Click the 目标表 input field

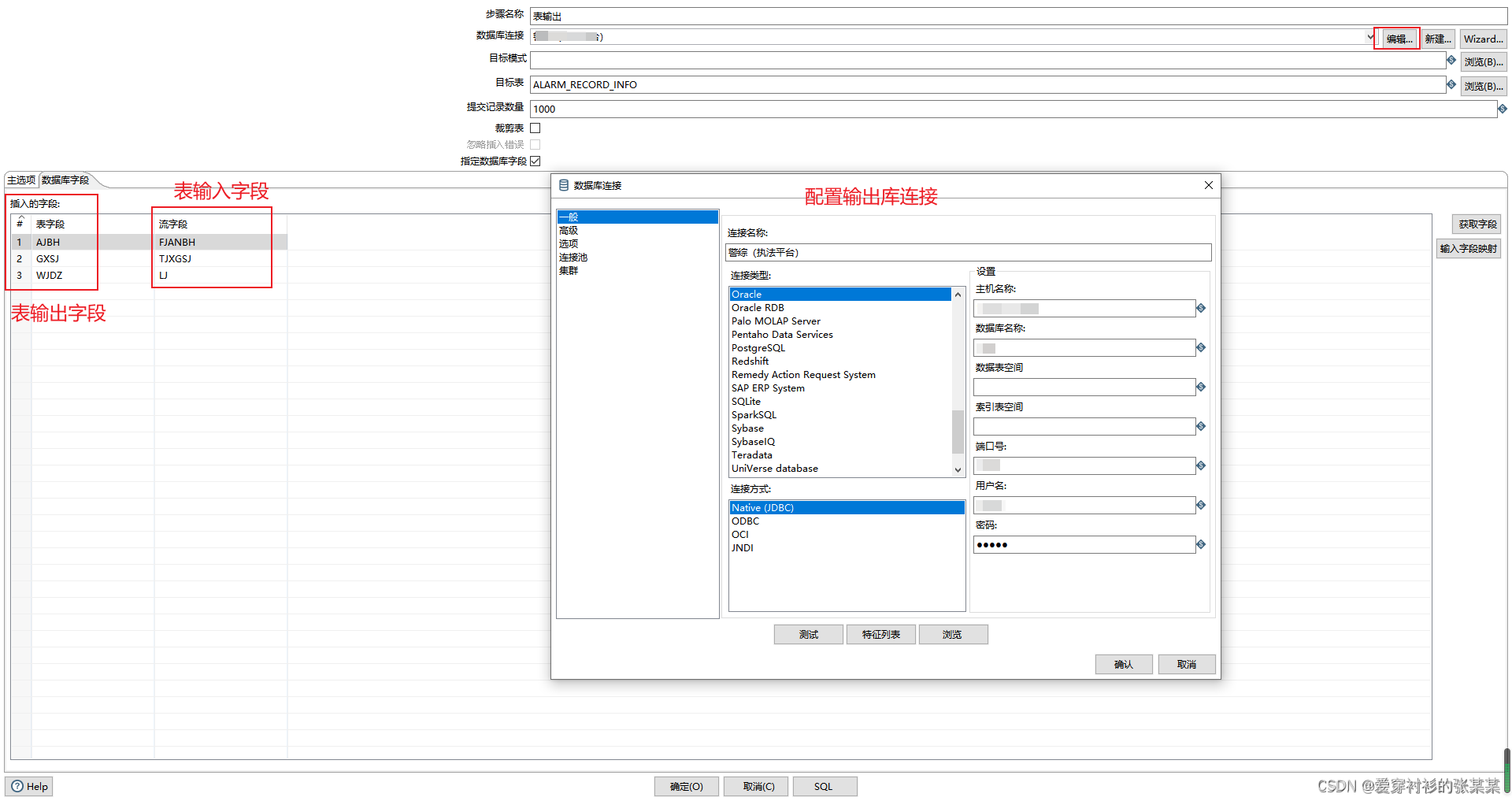(988, 84)
